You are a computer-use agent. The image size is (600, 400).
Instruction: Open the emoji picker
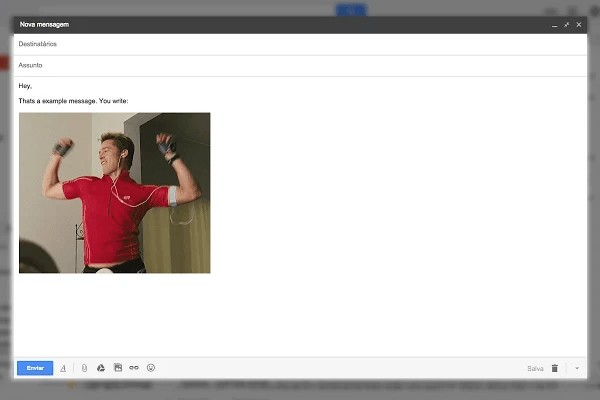pyautogui.click(x=151, y=368)
